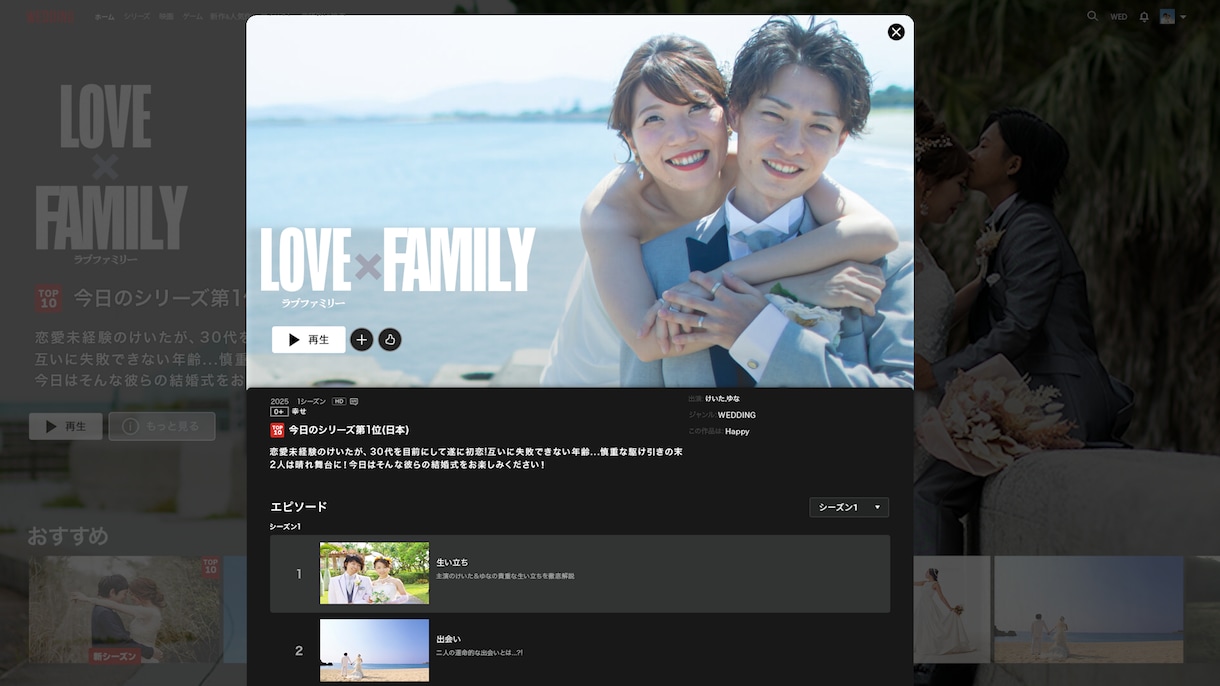Open the ゲーム navigation item
Viewport: 1220px width, 686px height.
195,16
